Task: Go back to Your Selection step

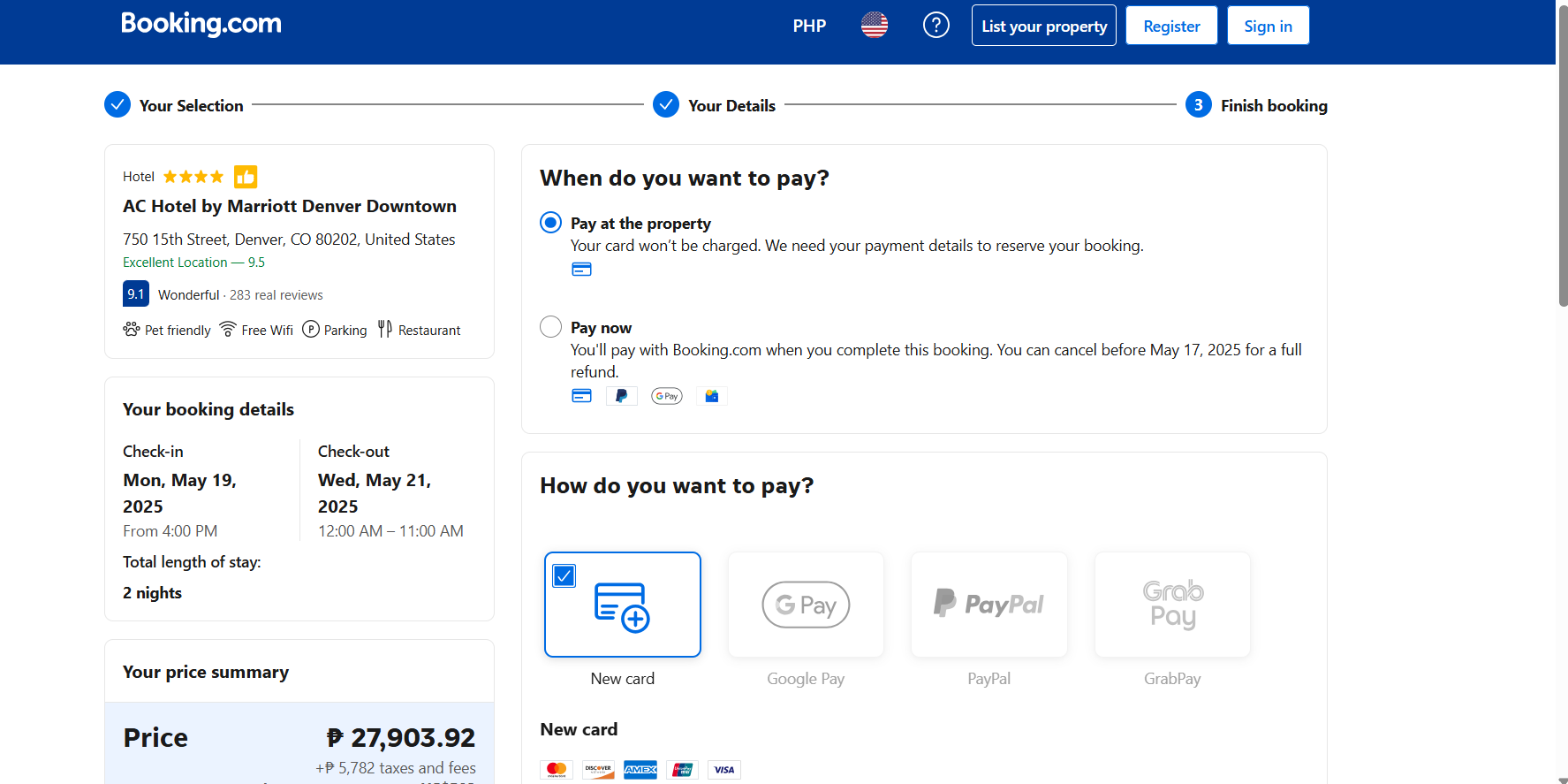Action: tap(192, 106)
